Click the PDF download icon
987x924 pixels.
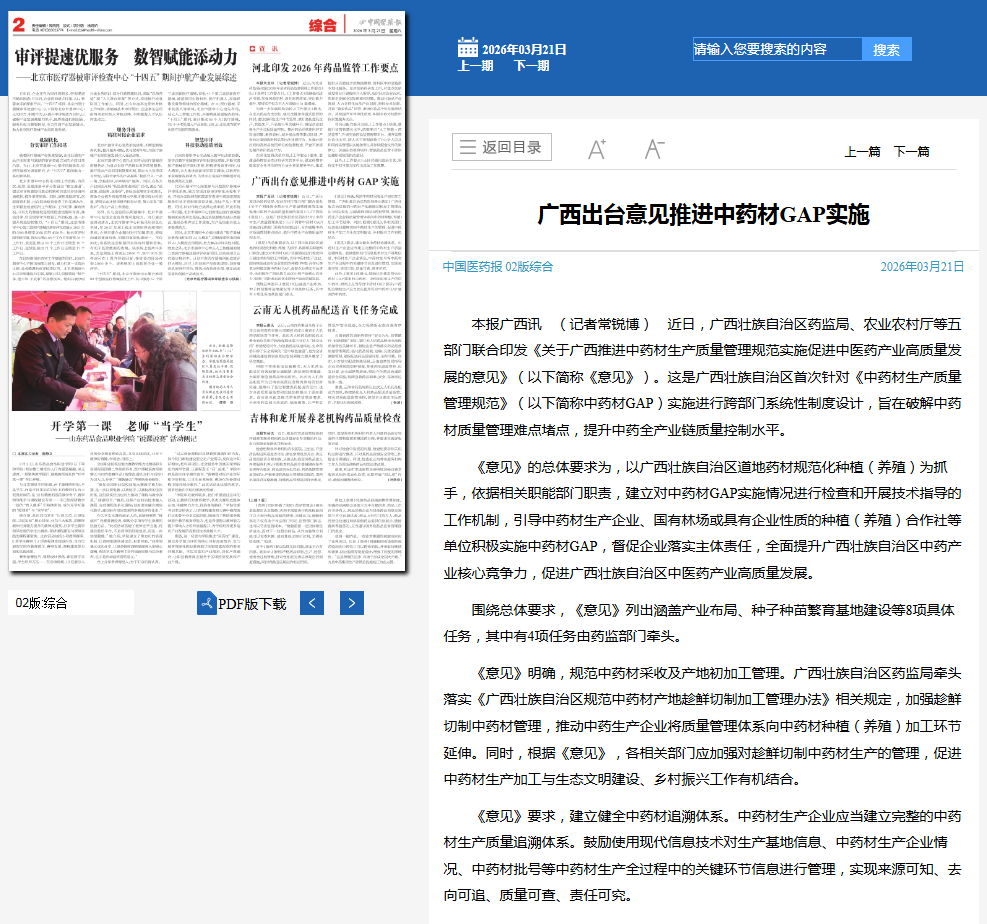[x=207, y=603]
